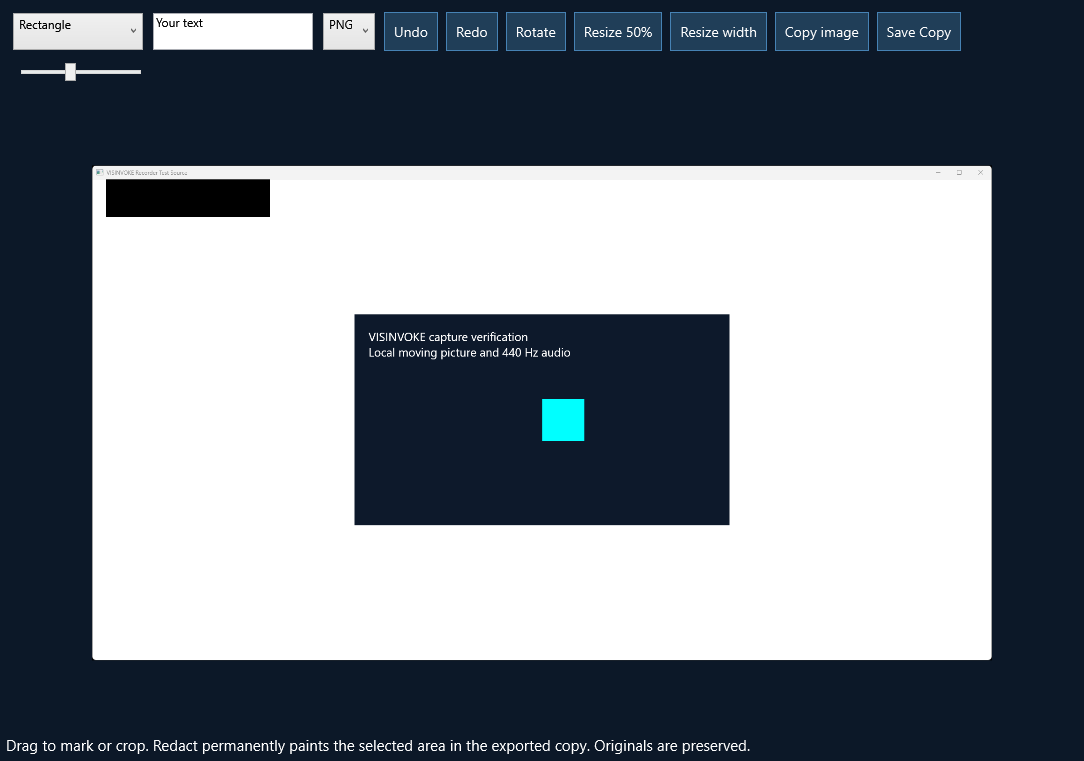Open the Rectangle tool dropdown
The image size is (1084, 761).
click(77, 31)
